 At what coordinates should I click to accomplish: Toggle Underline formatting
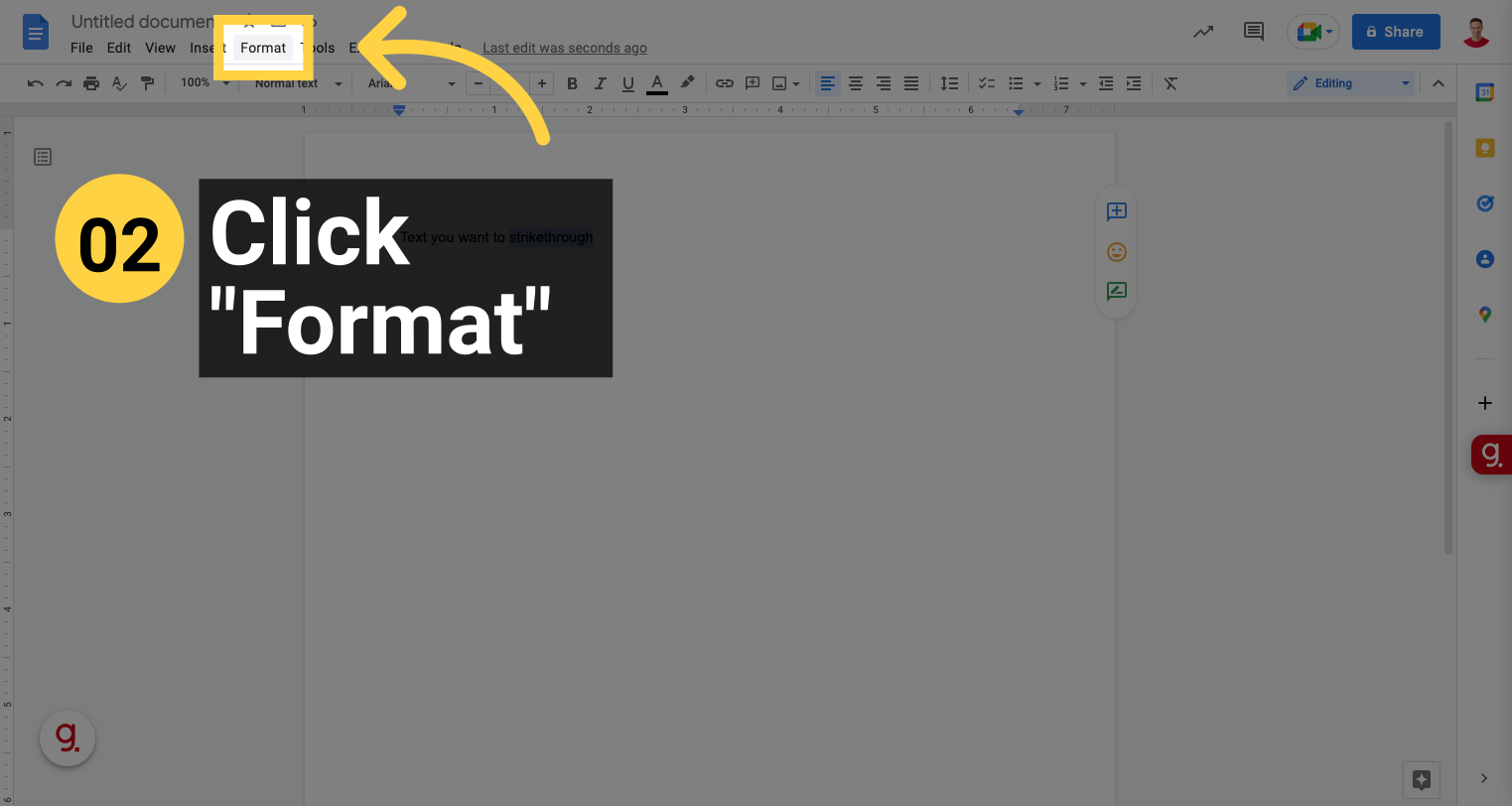point(627,83)
